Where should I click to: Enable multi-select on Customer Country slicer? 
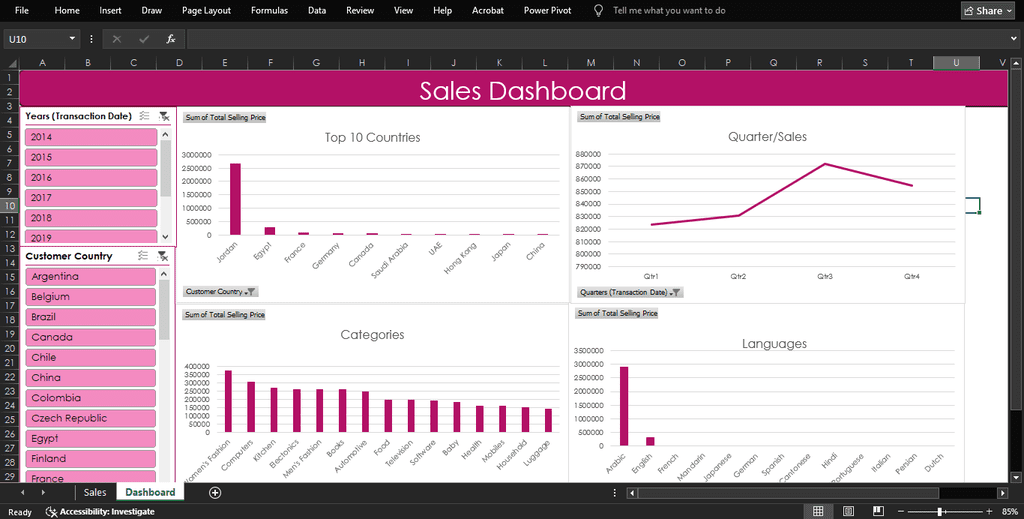click(x=144, y=256)
